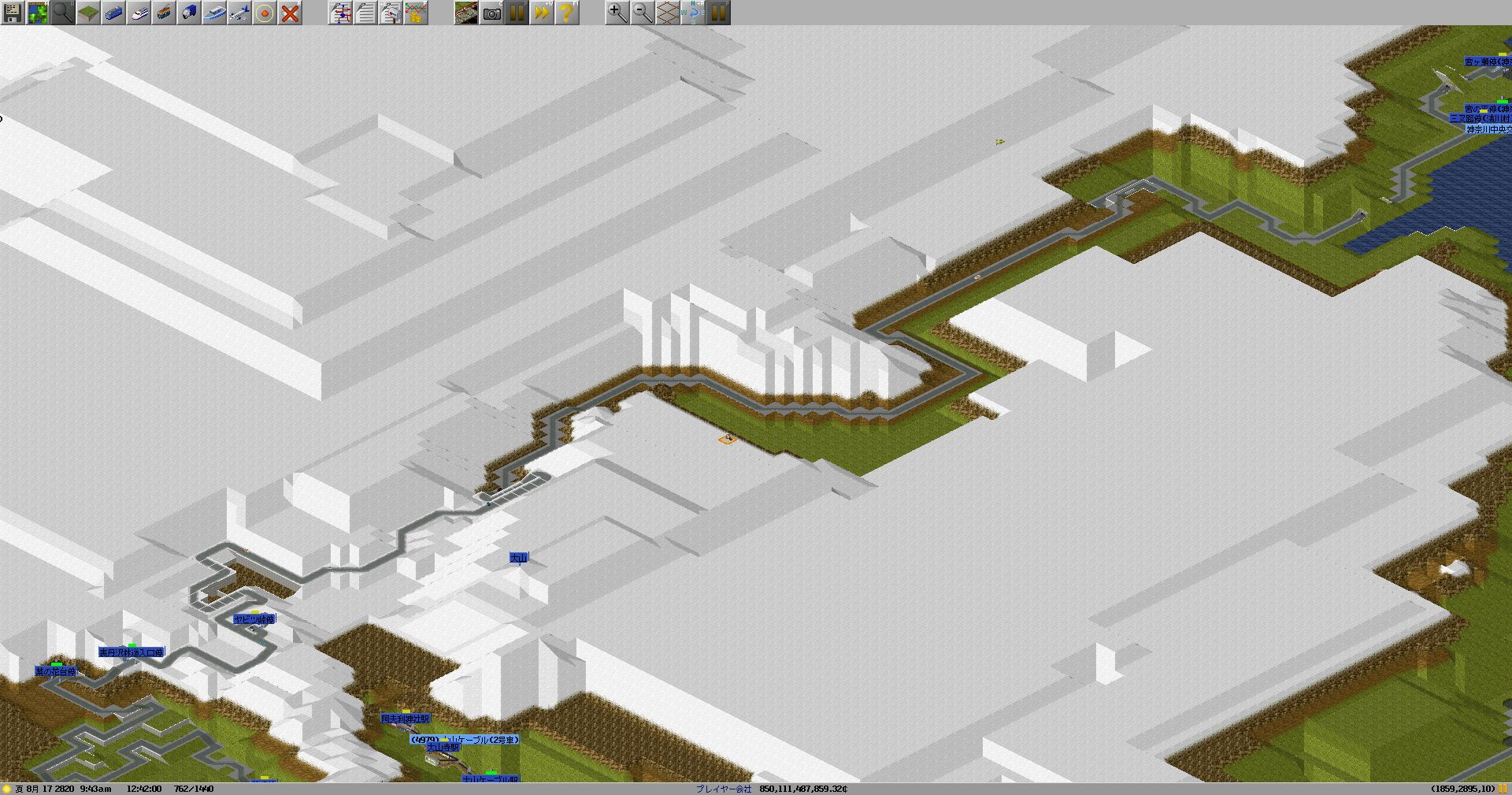Screen dimensions: 1512x795
Task: Click the vehicle driving on the mountain road
Action: [x=977, y=277]
